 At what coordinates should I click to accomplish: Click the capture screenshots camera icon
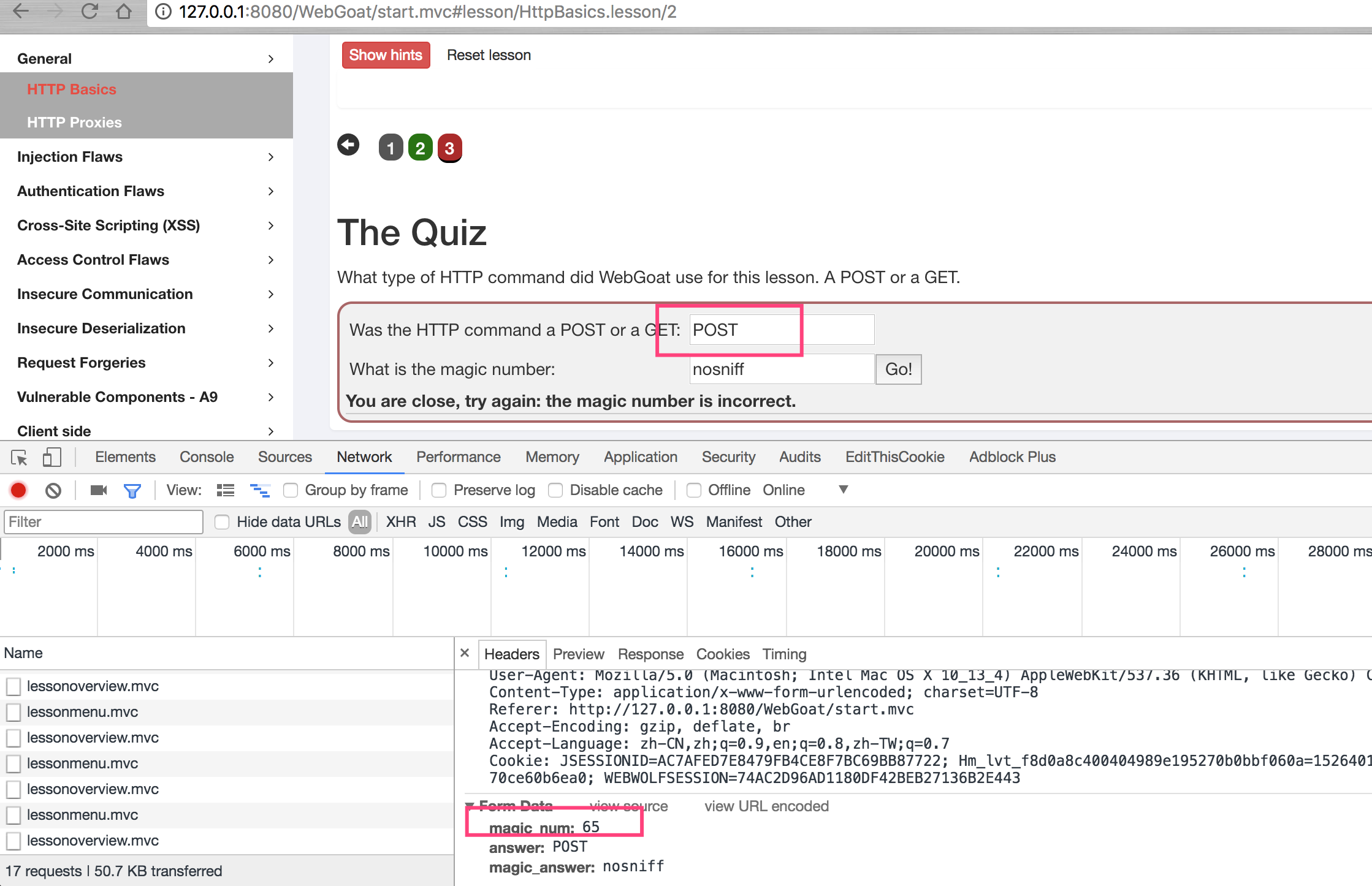point(98,490)
